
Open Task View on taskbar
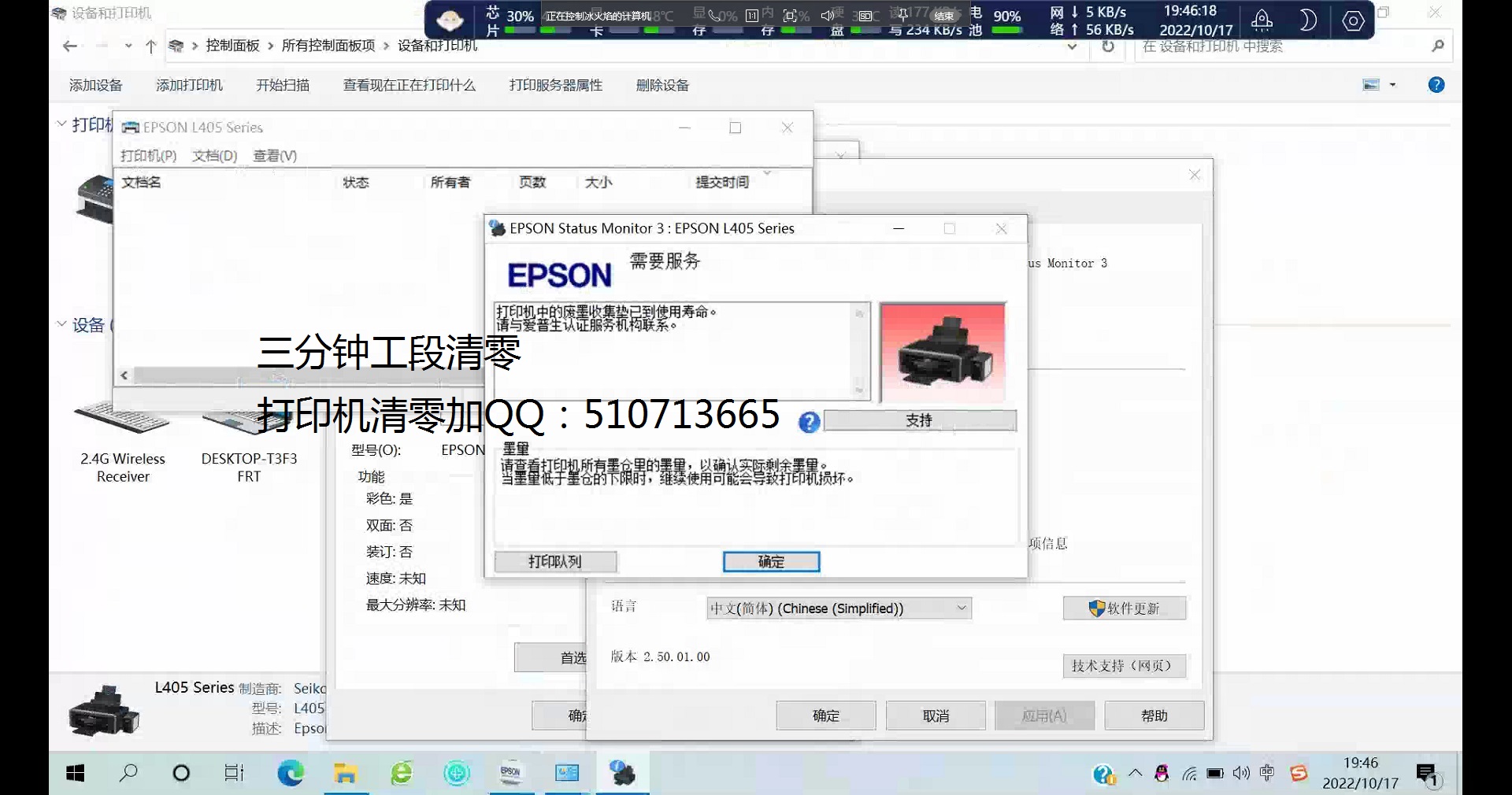pos(234,774)
